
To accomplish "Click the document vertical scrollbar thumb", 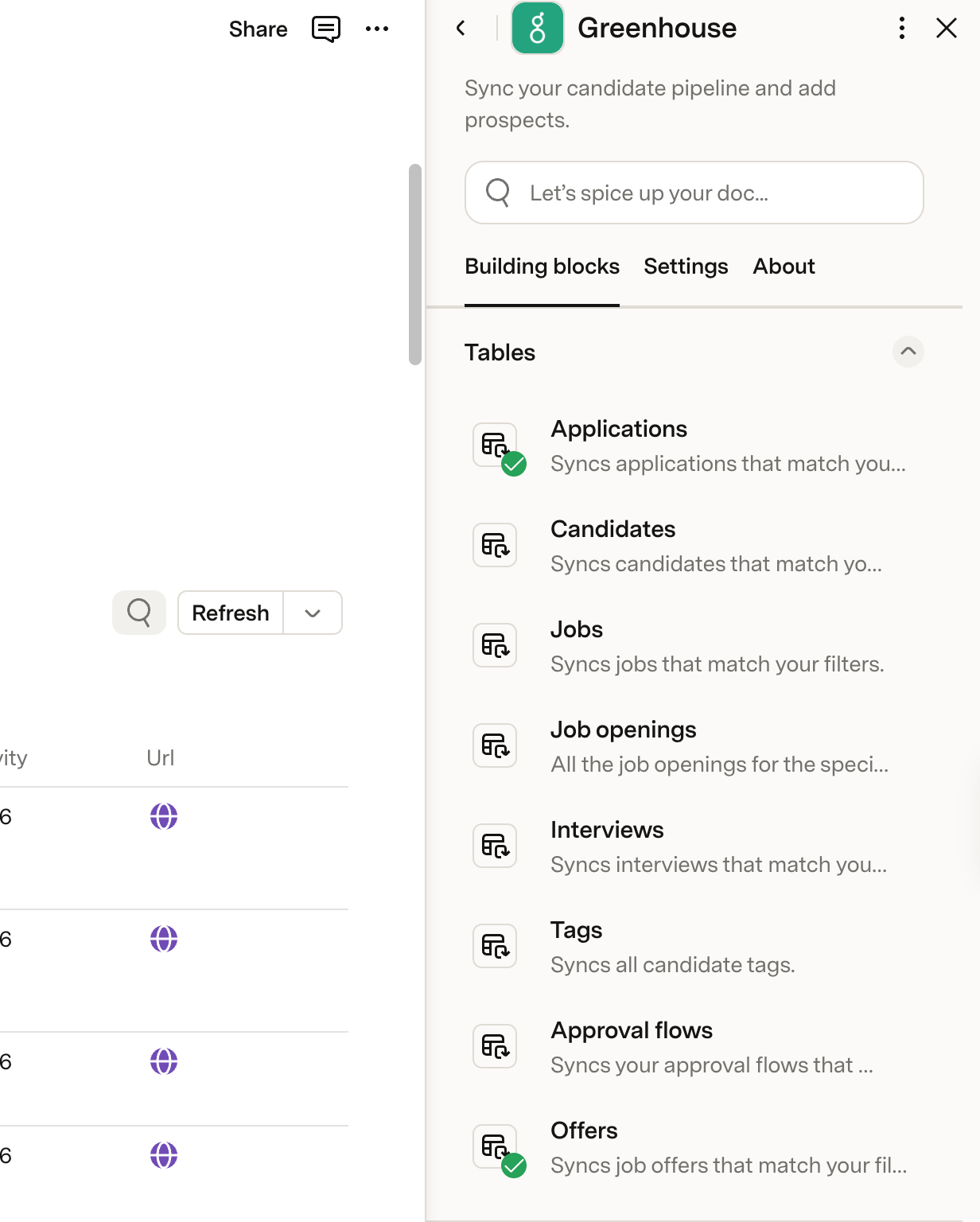I will coord(414,264).
